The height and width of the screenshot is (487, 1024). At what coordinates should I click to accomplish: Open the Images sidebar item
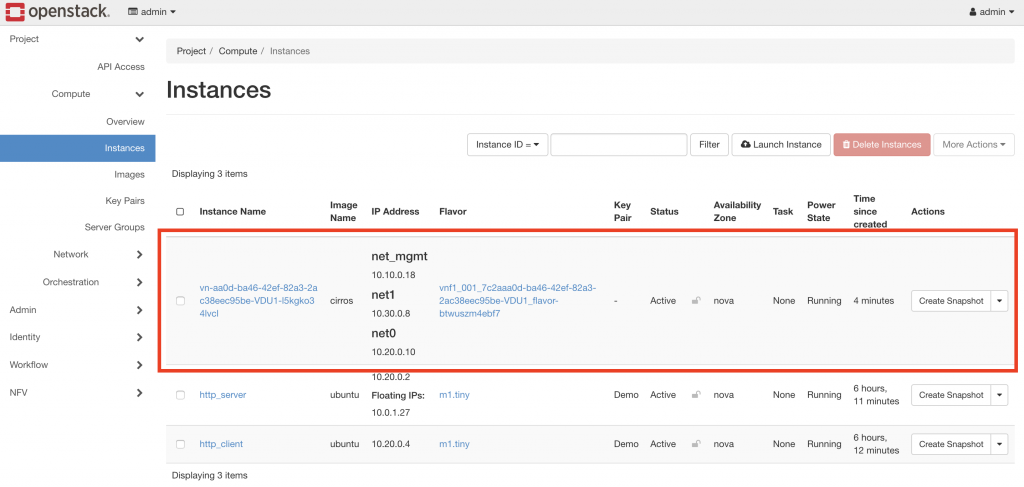click(129, 174)
